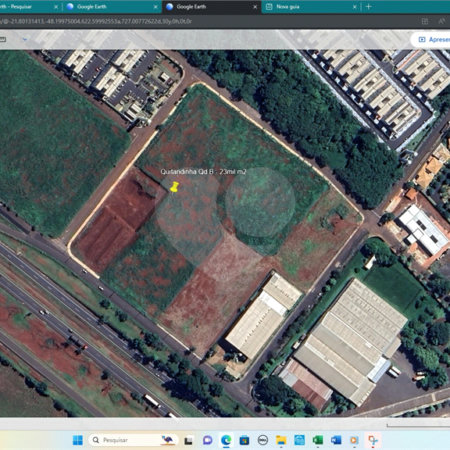Click the read aloud icon in address bar
The height and width of the screenshot is (450, 450).
[442, 21]
